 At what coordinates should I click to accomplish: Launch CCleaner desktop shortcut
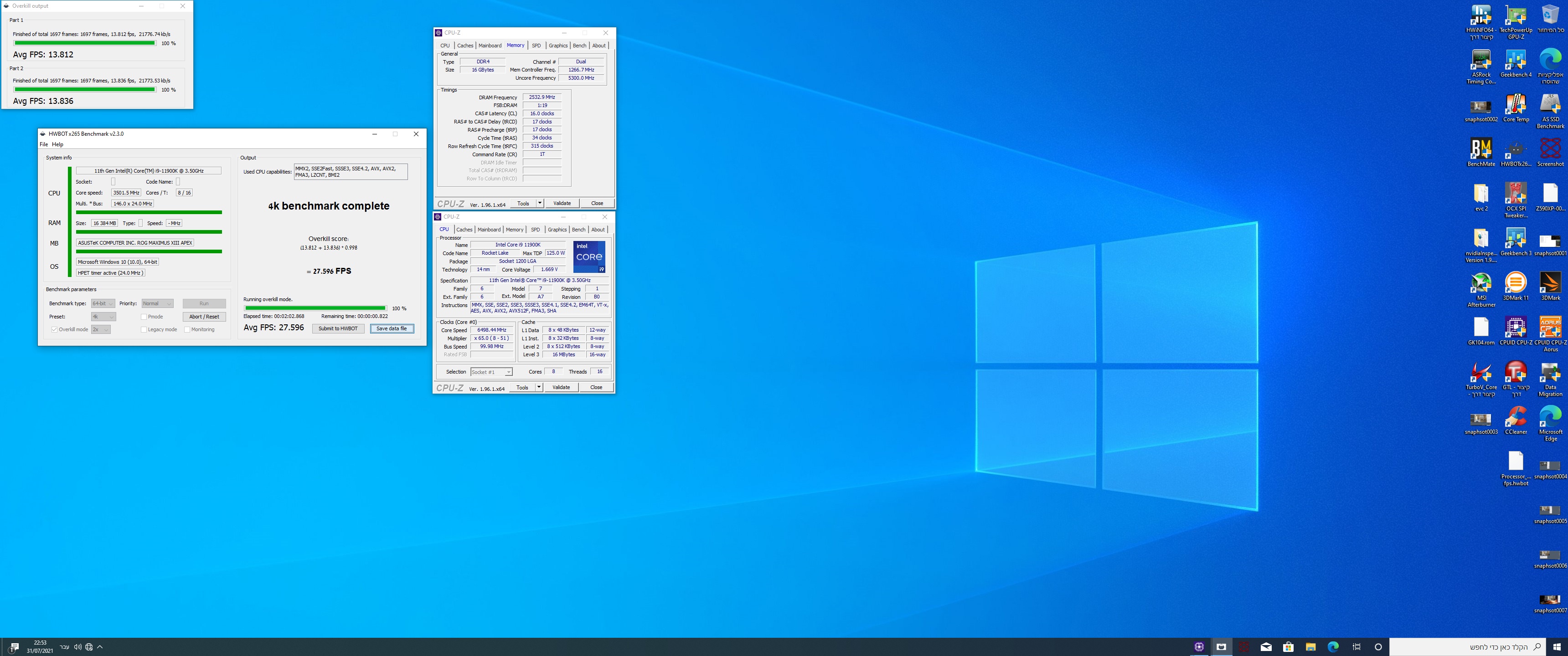tap(1516, 420)
